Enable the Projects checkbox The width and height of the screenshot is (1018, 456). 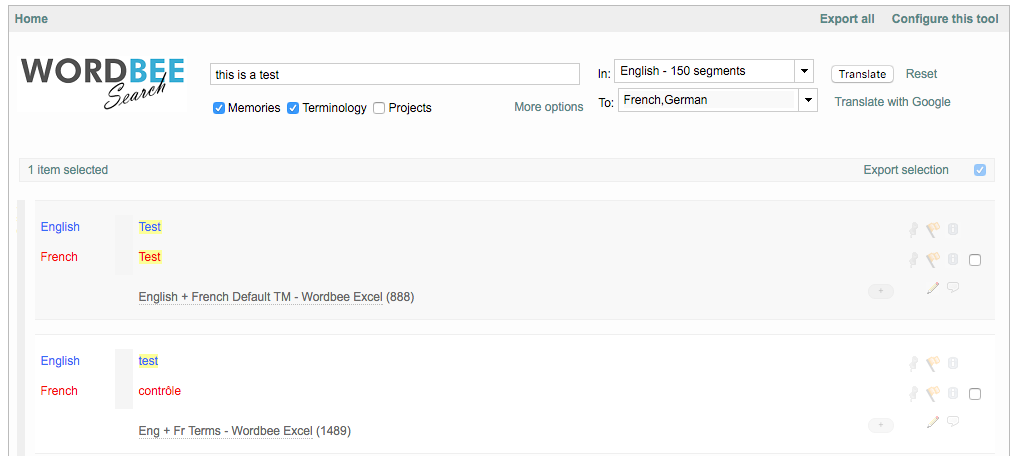(379, 108)
